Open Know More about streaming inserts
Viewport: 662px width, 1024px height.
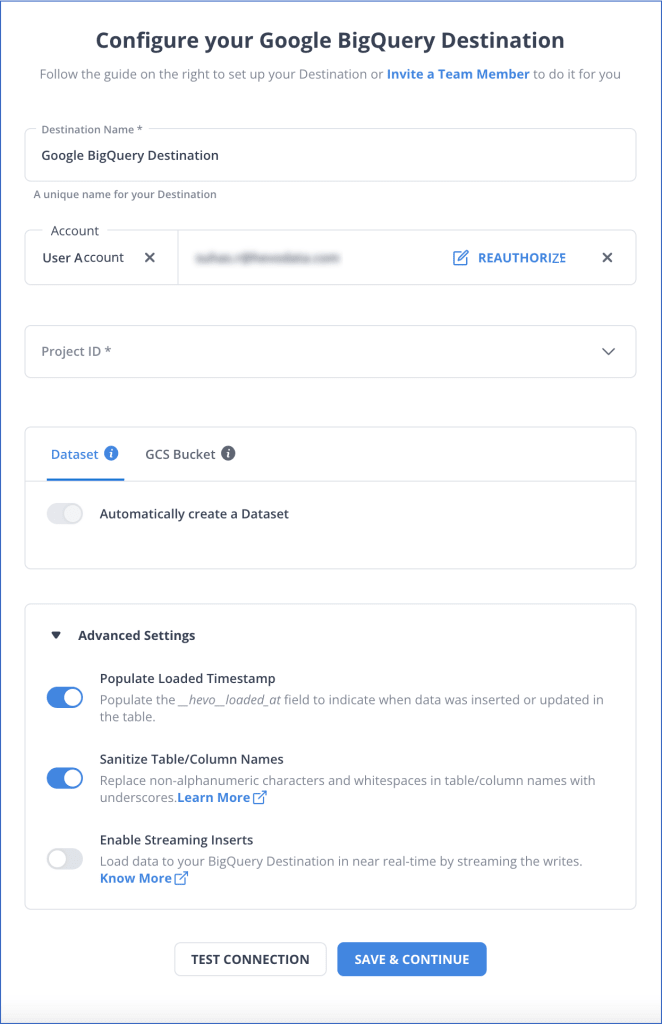136,878
